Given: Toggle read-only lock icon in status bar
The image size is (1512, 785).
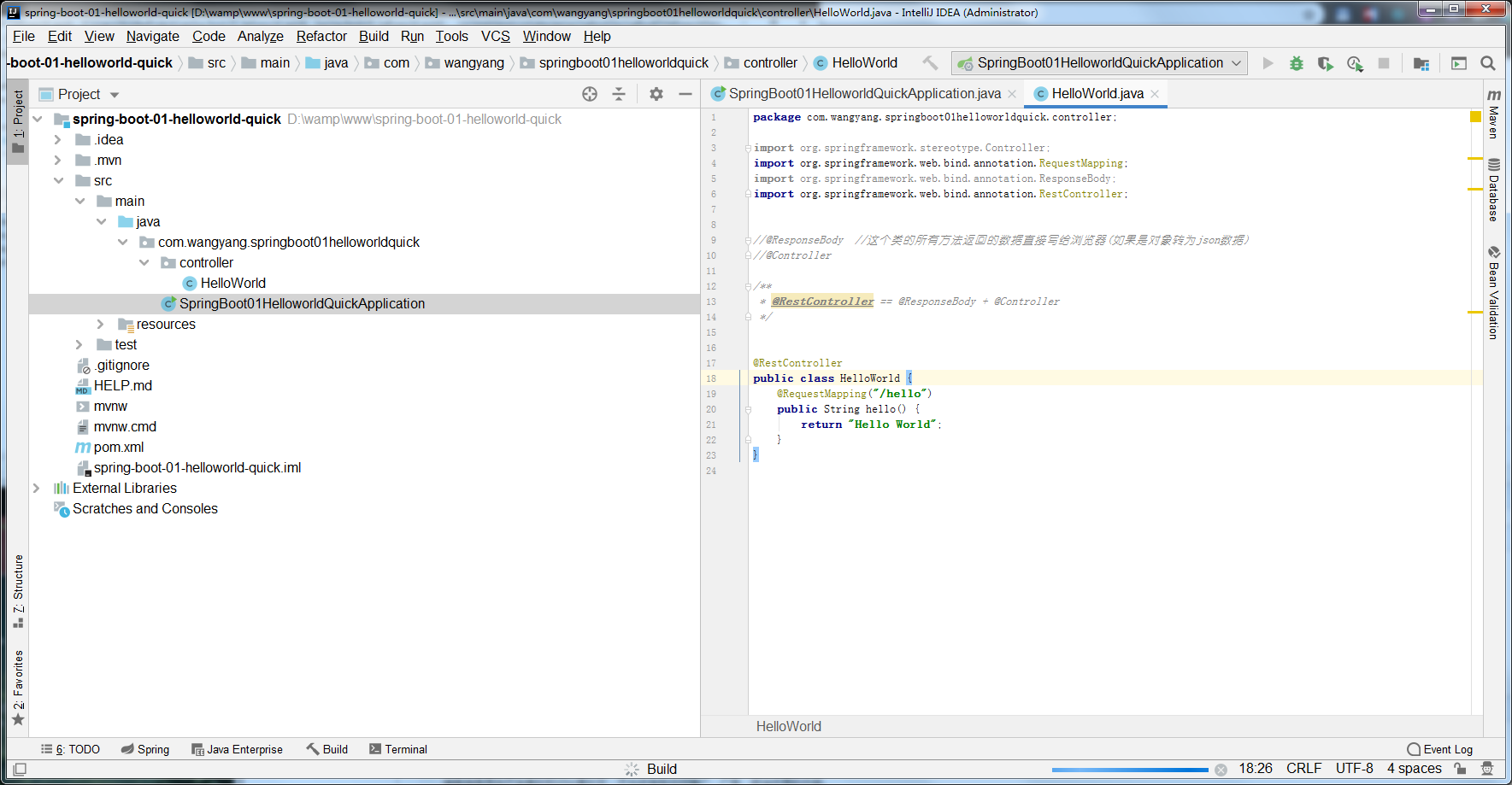Looking at the screenshot, I should click(1460, 769).
